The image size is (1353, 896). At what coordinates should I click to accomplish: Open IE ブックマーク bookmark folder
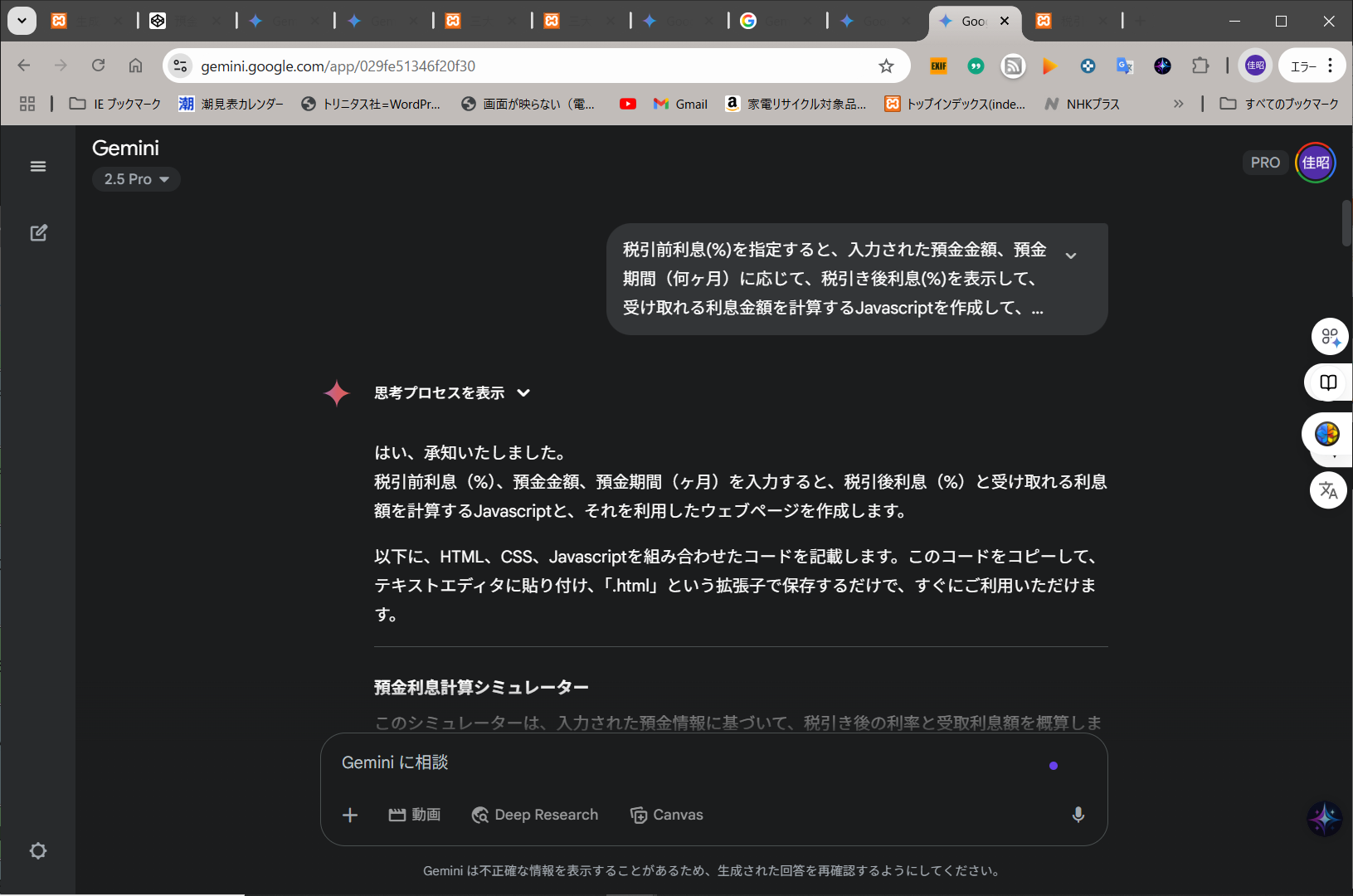(115, 104)
